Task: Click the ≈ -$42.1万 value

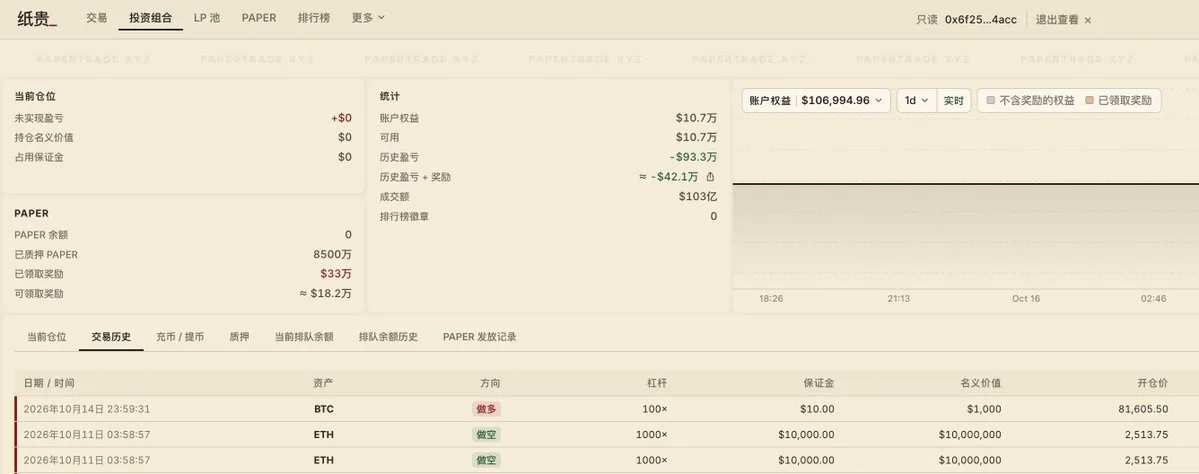Action: coord(668,177)
